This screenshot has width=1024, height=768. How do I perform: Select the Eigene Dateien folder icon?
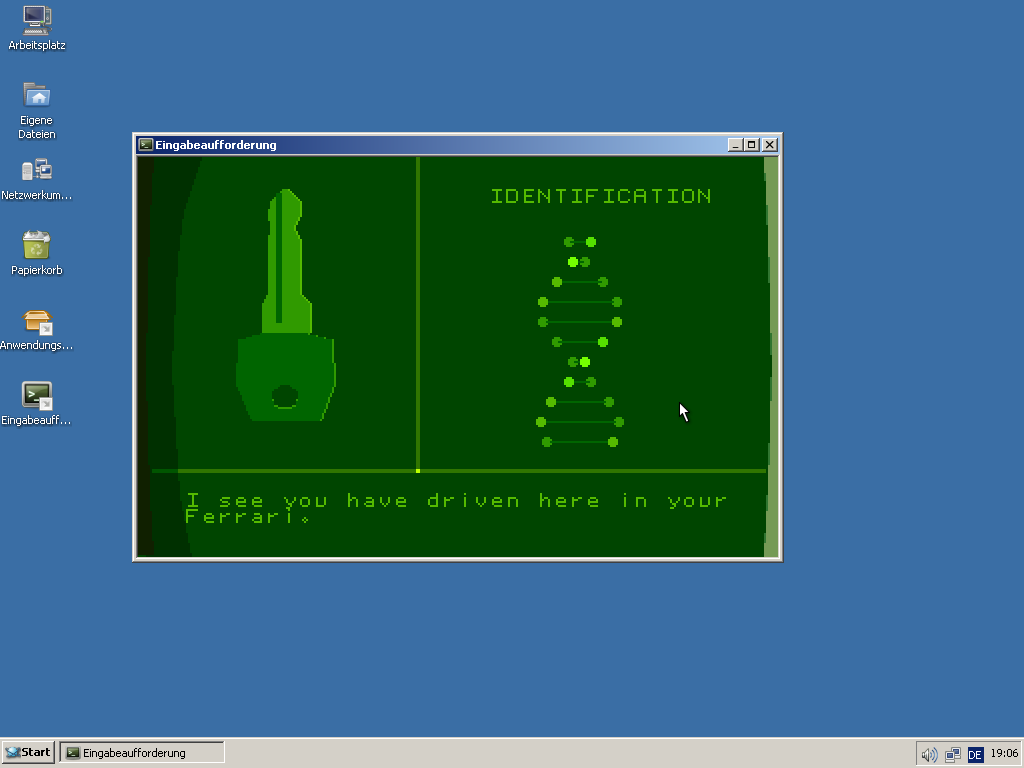click(37, 95)
